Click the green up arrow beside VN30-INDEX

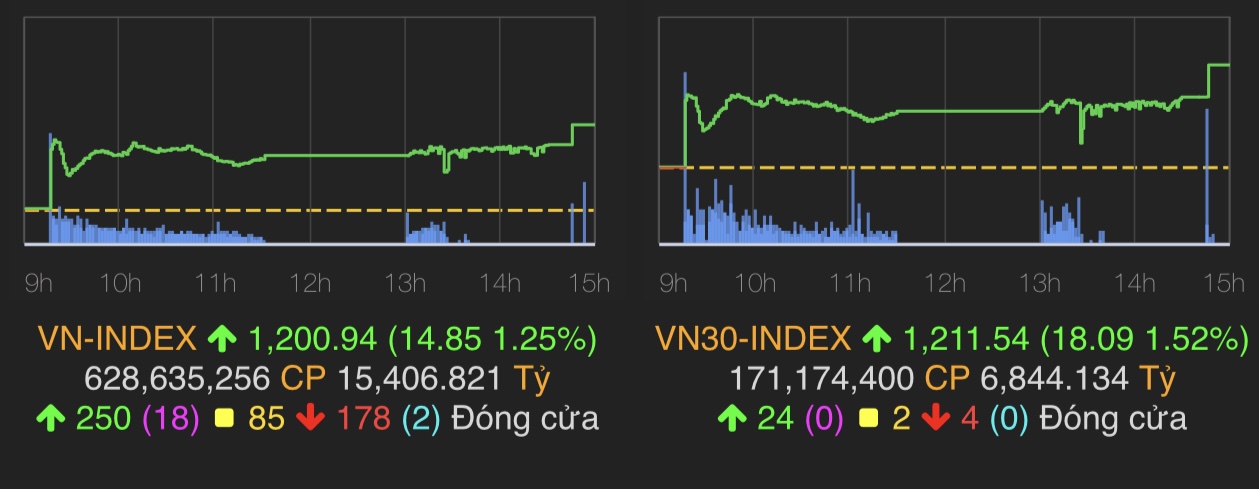[x=876, y=340]
